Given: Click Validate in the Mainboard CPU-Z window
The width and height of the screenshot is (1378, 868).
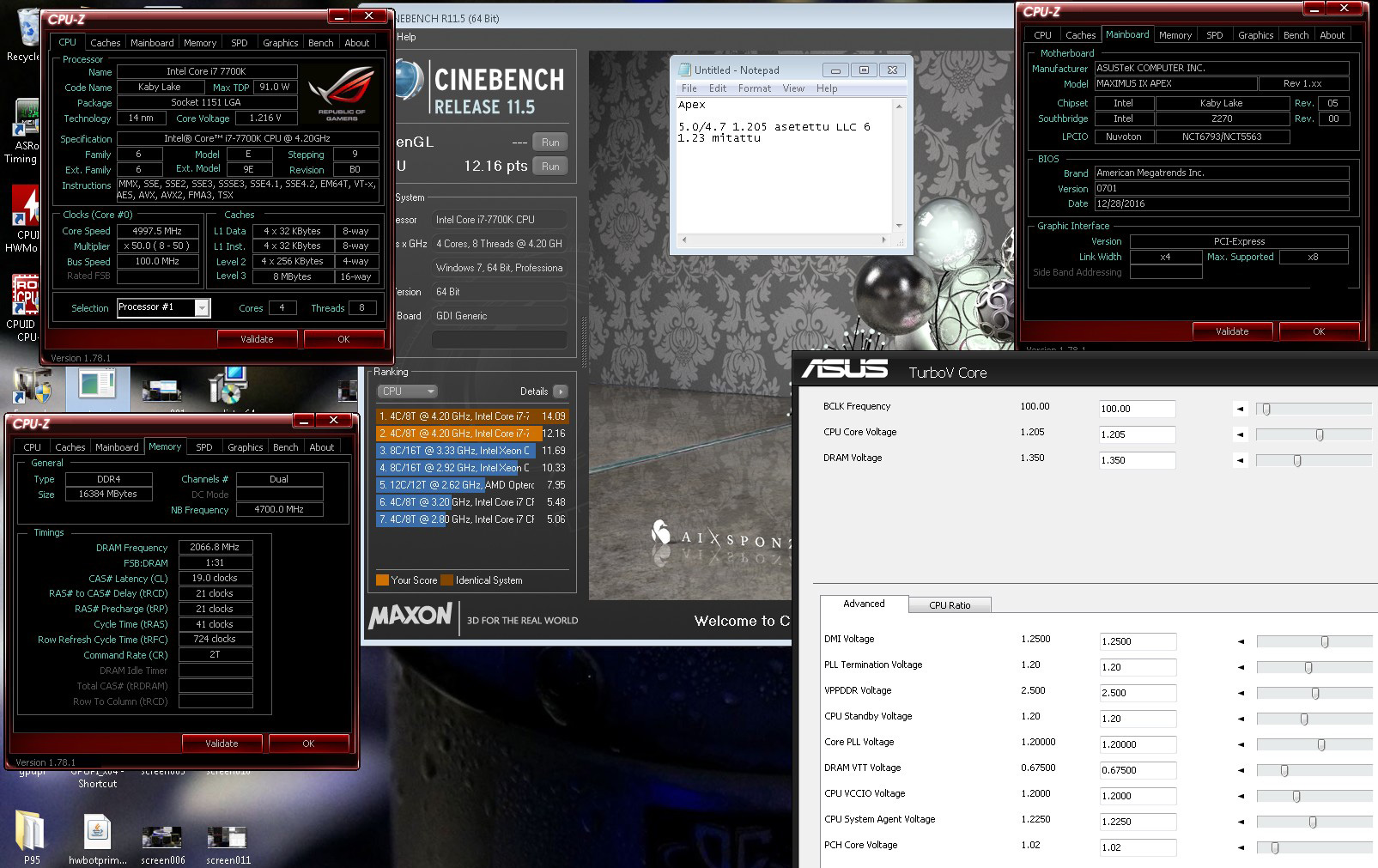Looking at the screenshot, I should 1232,331.
